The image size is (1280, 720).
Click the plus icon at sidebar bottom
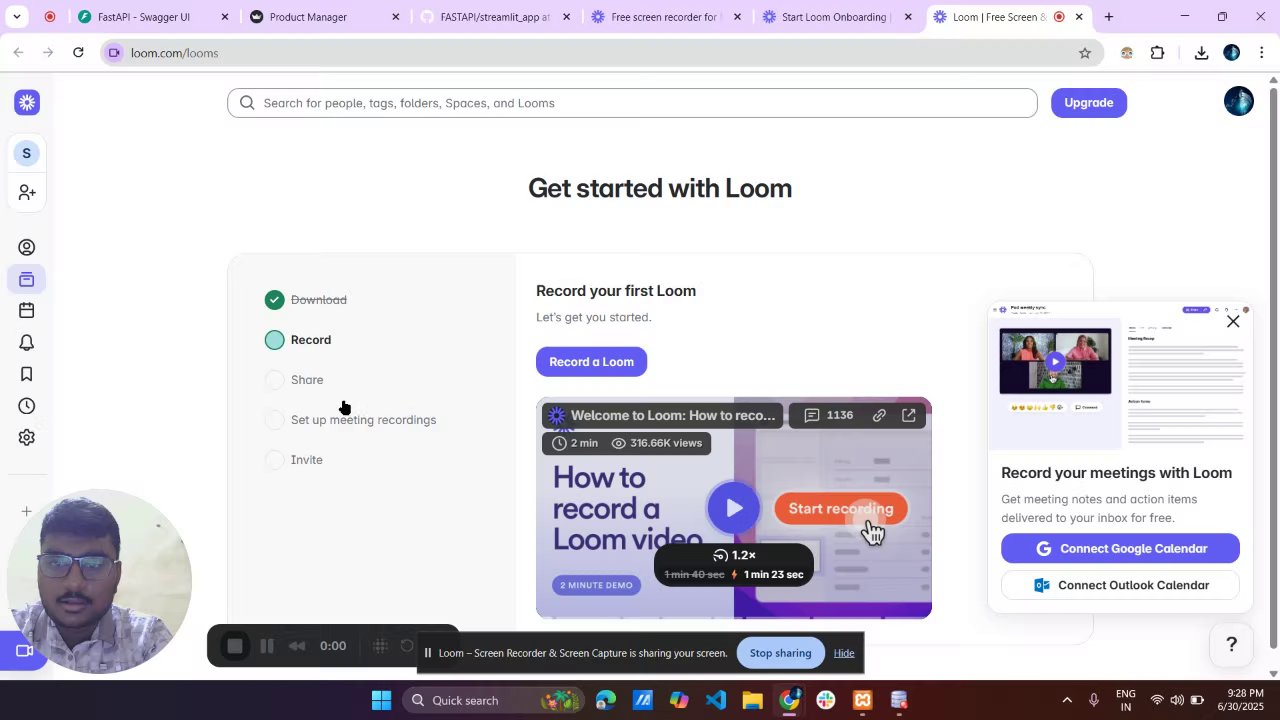tap(27, 511)
